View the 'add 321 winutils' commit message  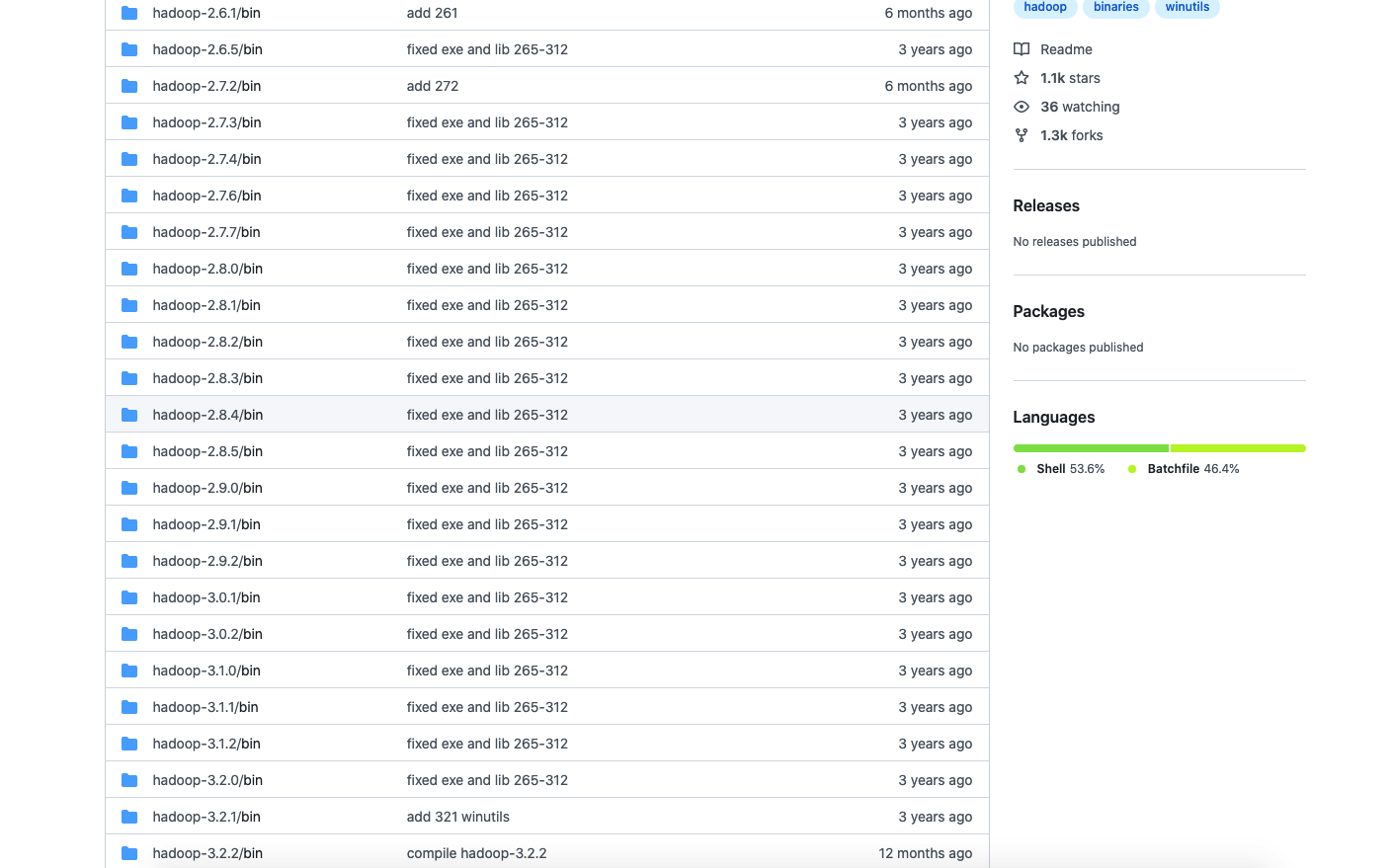point(457,817)
